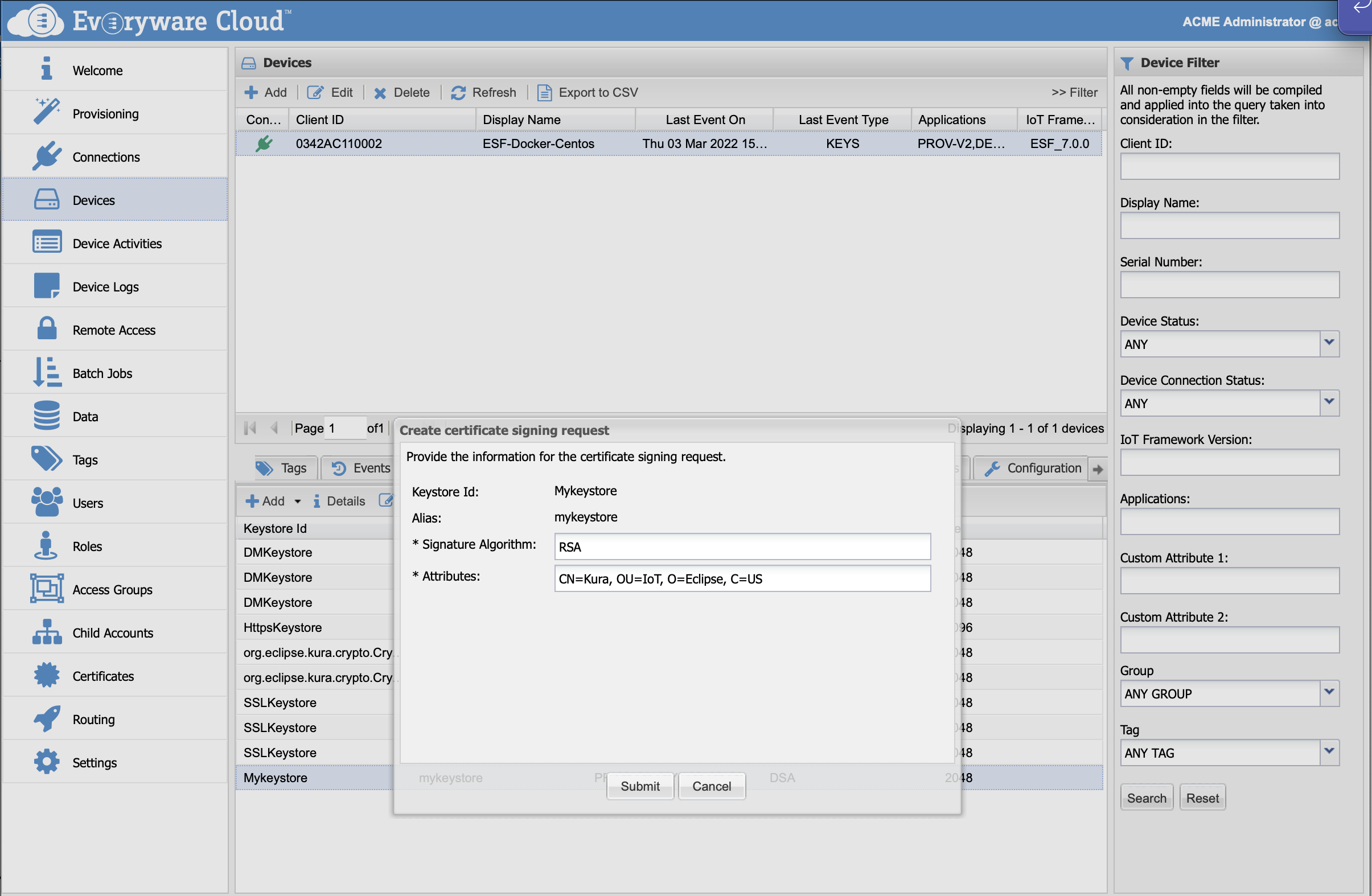1372x896 pixels.
Task: Click ACME Administrator account label
Action: point(1260,22)
